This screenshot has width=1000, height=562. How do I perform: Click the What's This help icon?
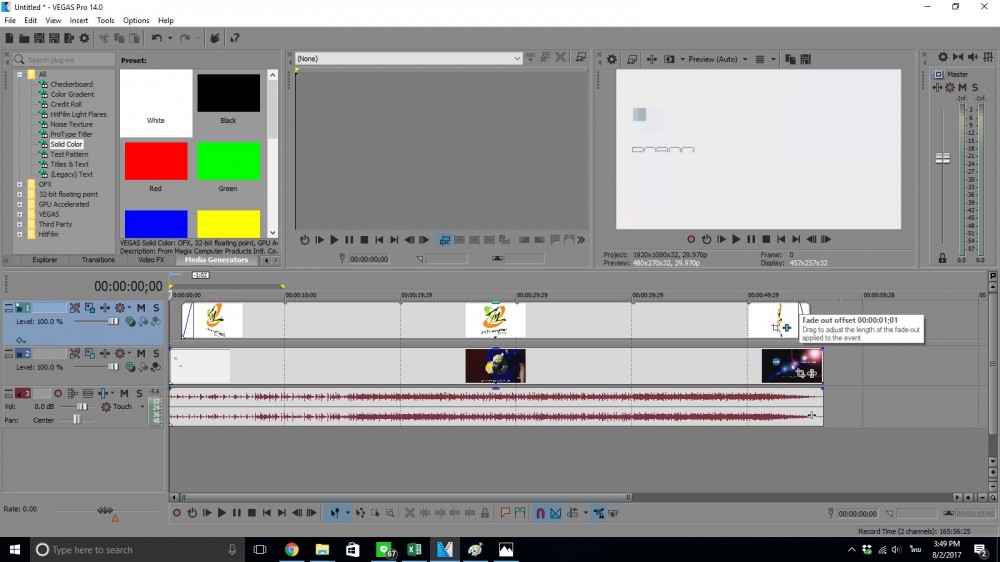pos(235,38)
